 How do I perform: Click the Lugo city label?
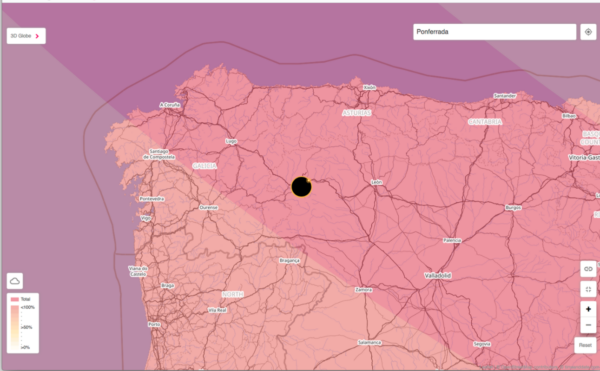(231, 141)
